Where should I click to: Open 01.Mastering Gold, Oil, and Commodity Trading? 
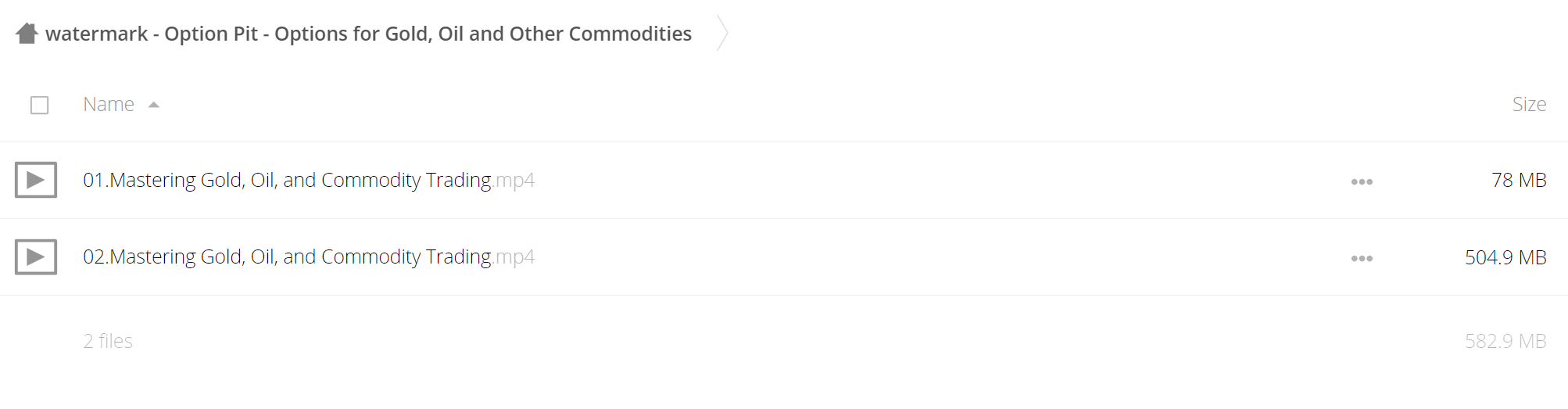pyautogui.click(x=287, y=180)
